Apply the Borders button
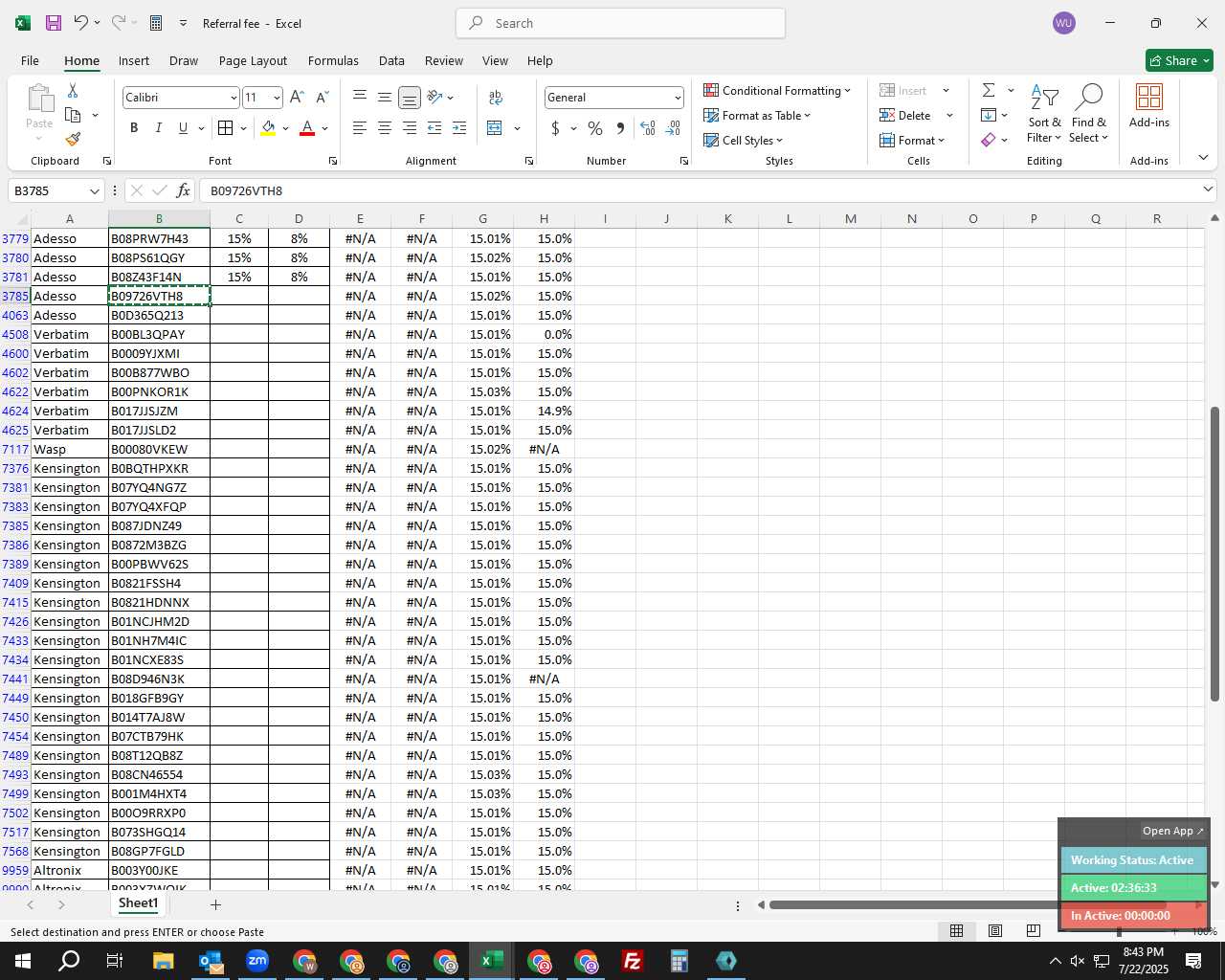 pyautogui.click(x=225, y=127)
